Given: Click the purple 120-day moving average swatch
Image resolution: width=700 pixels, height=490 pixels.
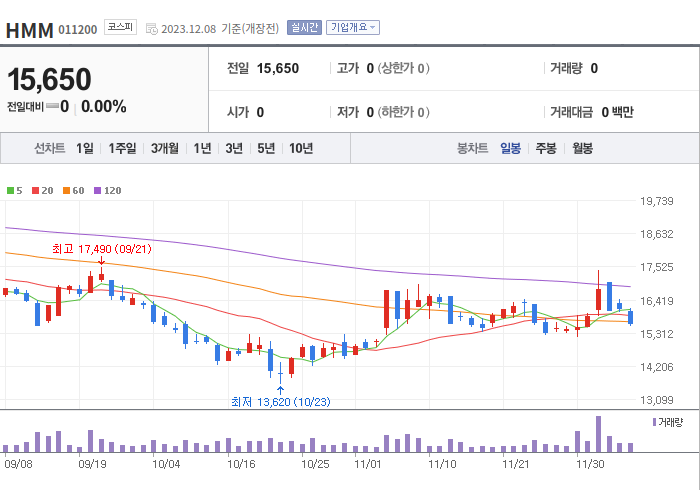Looking at the screenshot, I should click(97, 191).
